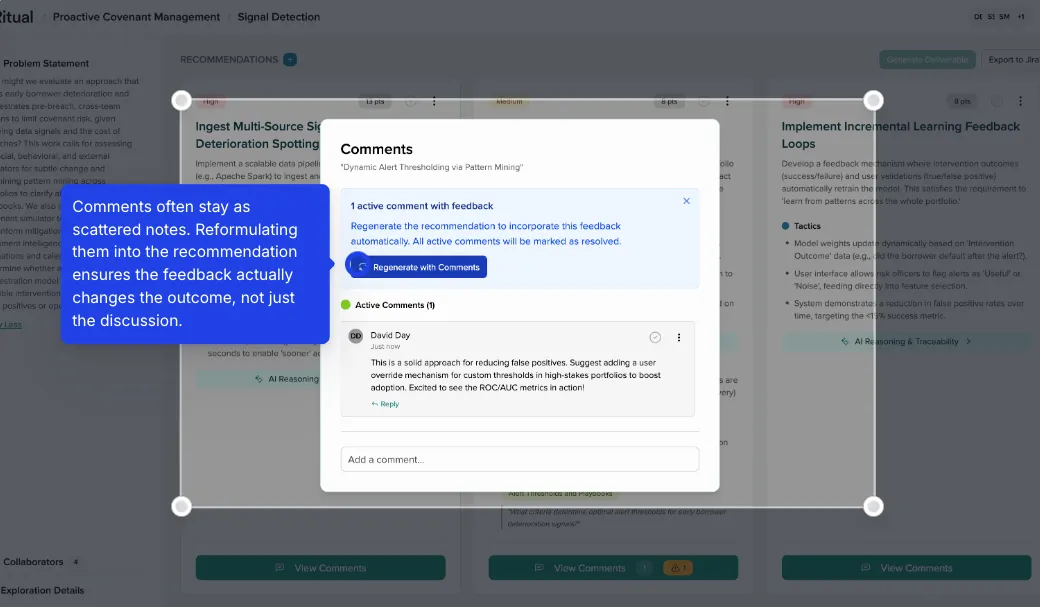Dismiss the feedback banner with the X
Screen dimensions: 1040x607
click(x=687, y=200)
